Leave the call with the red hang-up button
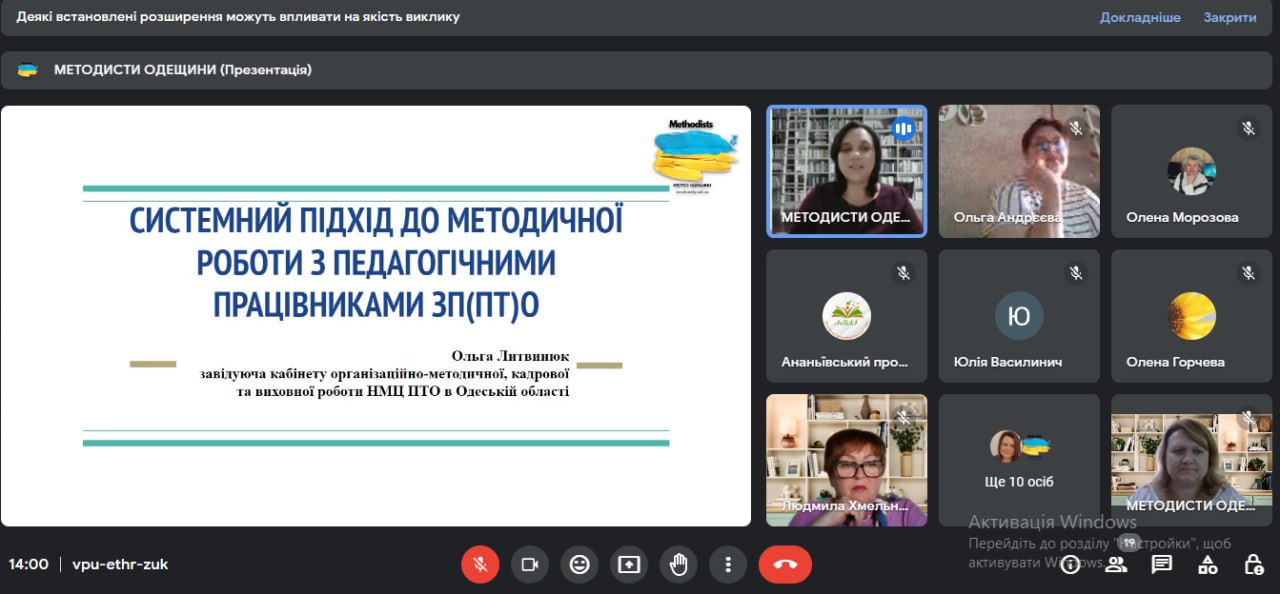Viewport: 1280px width, 594px height. [785, 565]
